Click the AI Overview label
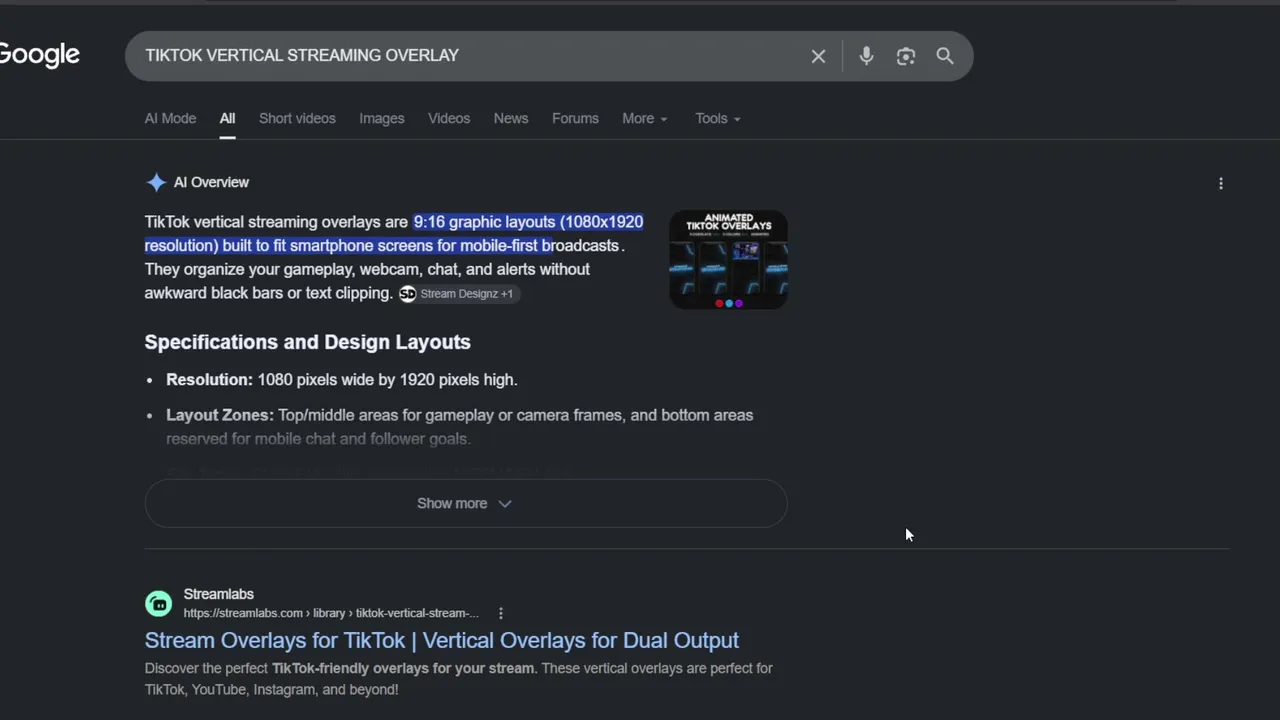The height and width of the screenshot is (720, 1280). [211, 182]
